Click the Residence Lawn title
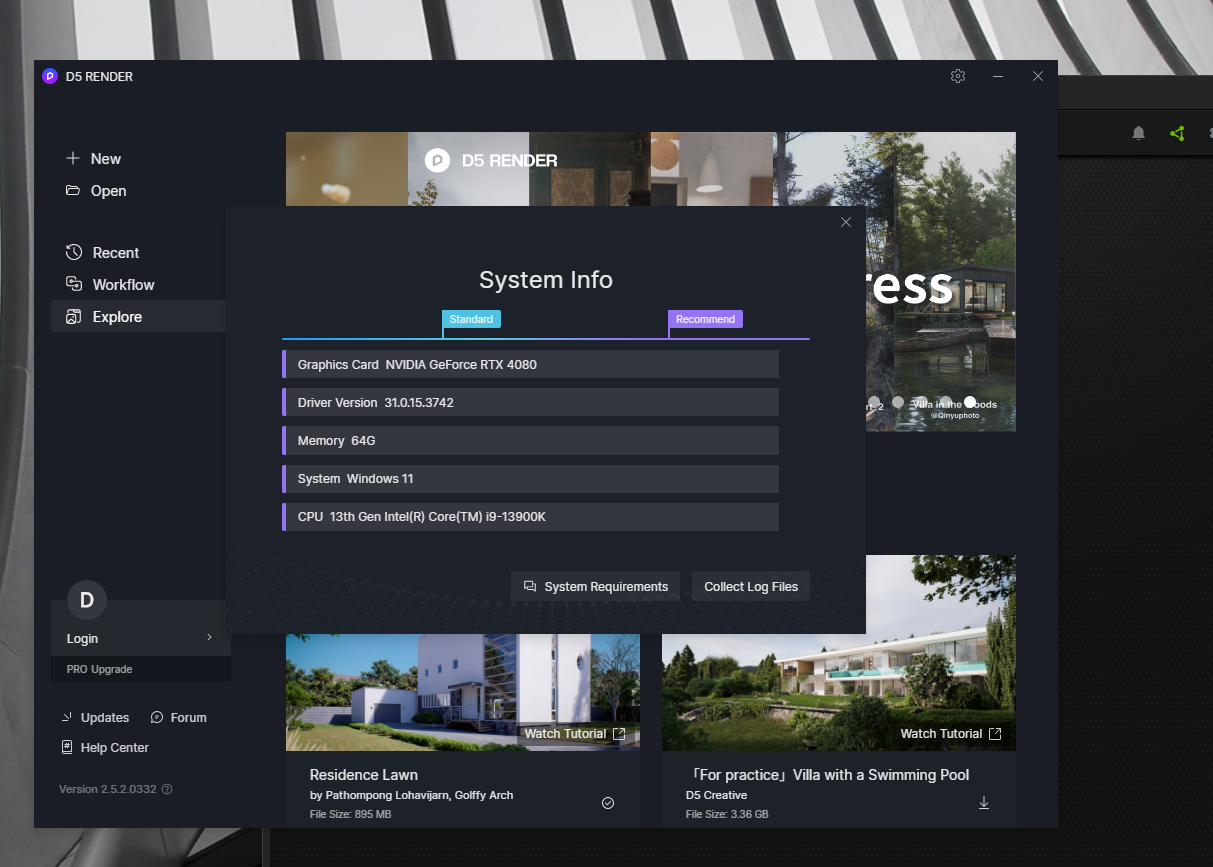 [x=364, y=775]
